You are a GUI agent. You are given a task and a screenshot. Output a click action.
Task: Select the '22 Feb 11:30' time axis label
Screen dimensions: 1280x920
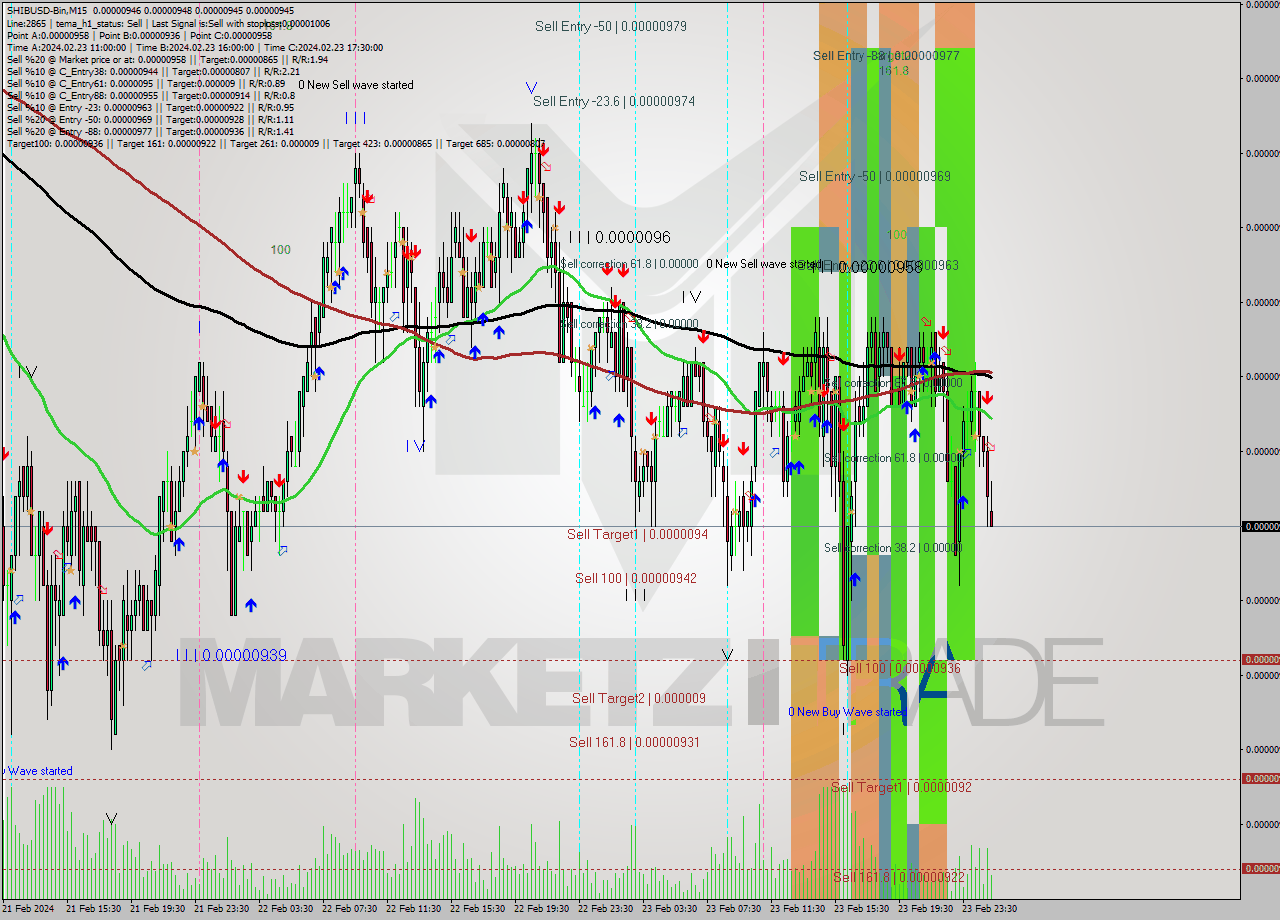414,909
